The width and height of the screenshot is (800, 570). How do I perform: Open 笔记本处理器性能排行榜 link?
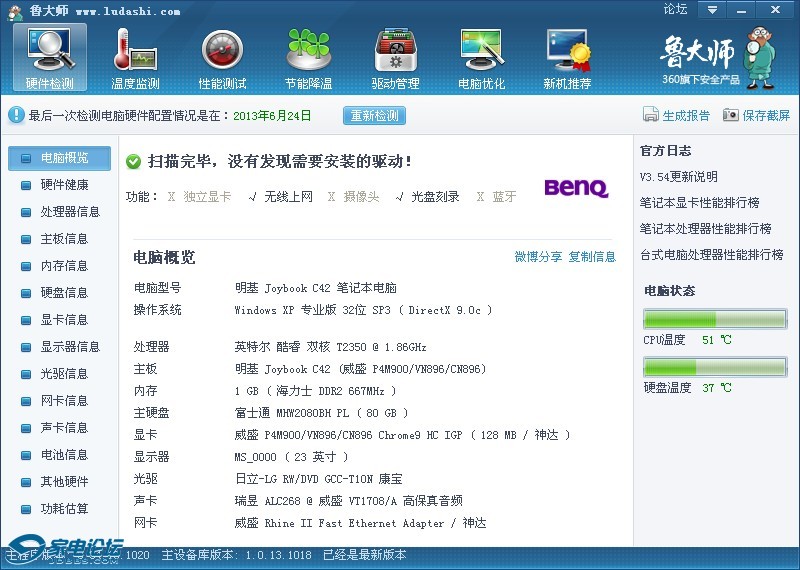pyautogui.click(x=706, y=229)
